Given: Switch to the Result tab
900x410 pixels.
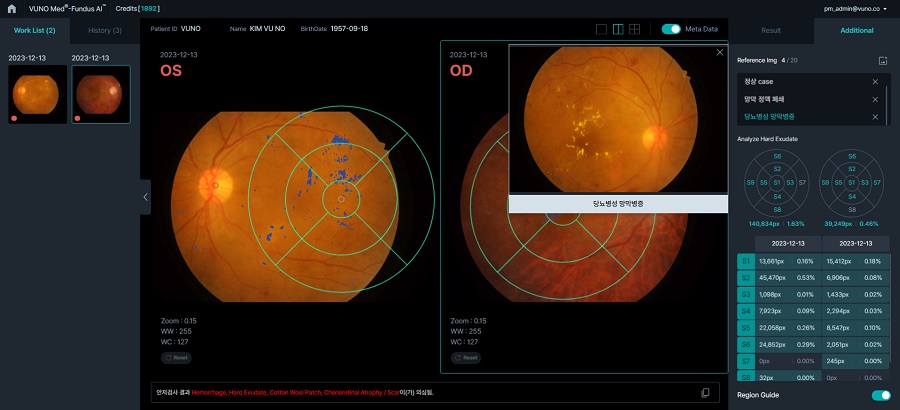Looking at the screenshot, I should point(771,30).
